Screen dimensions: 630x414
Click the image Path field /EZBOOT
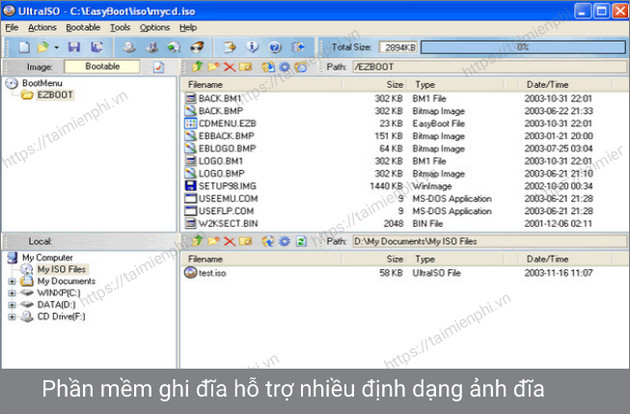[x=489, y=67]
